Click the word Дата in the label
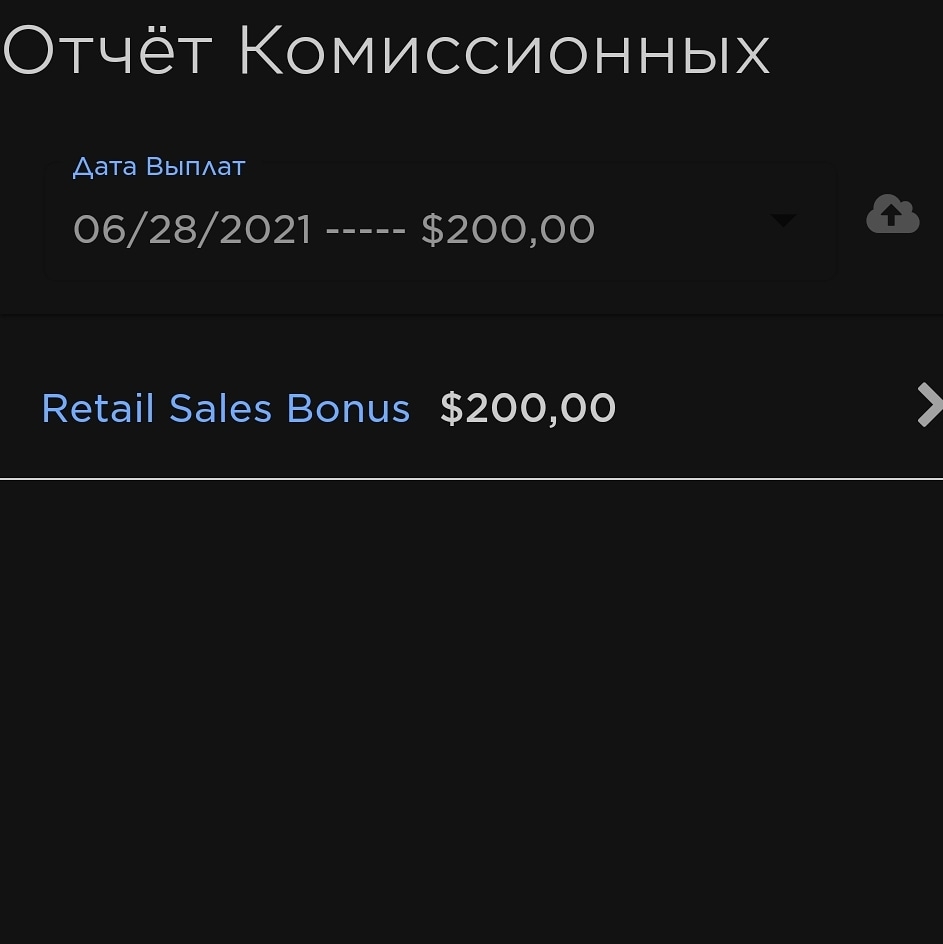Viewport: 943px width, 944px height. (104, 166)
